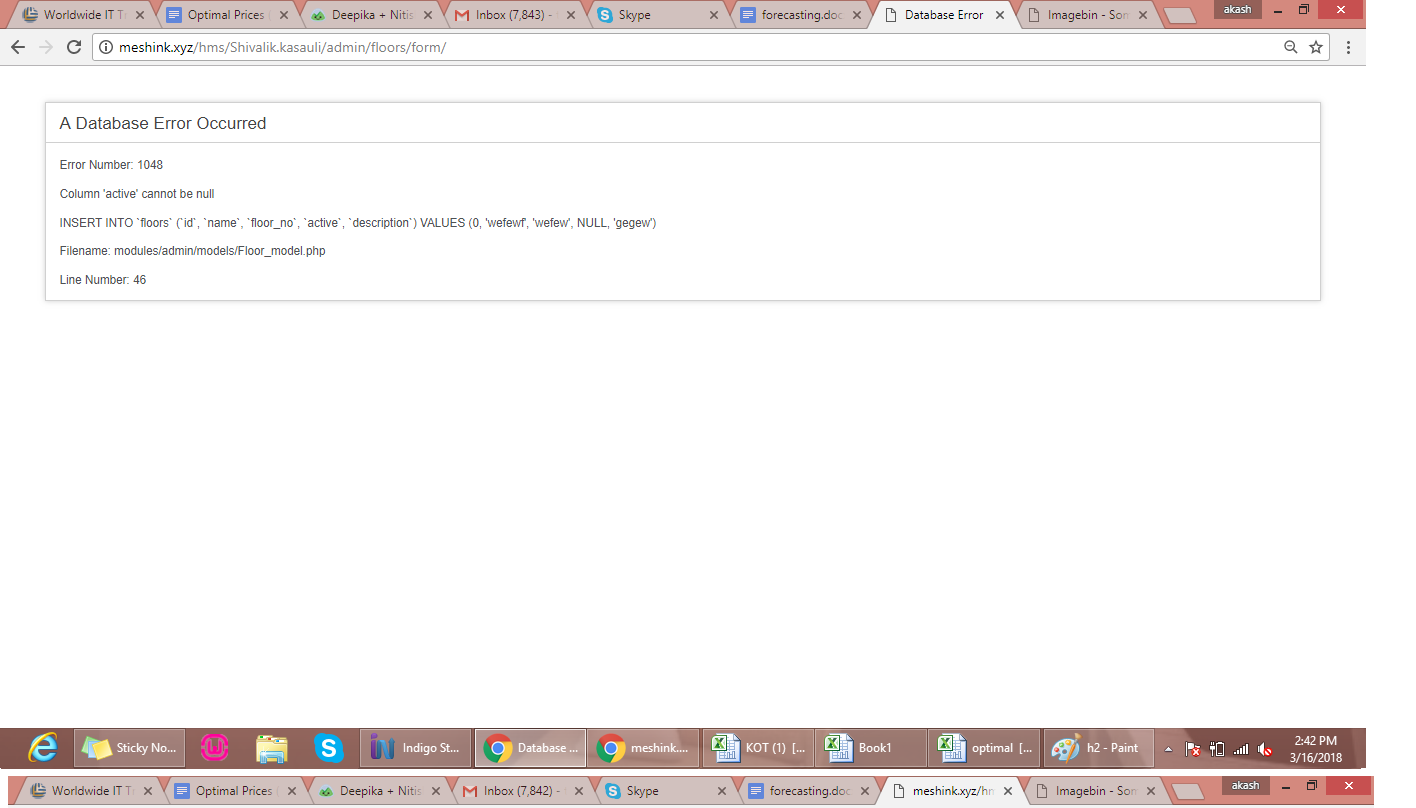This screenshot has width=1416, height=808.
Task: Switch to forecasting.doc tab in top strip
Action: [x=803, y=15]
